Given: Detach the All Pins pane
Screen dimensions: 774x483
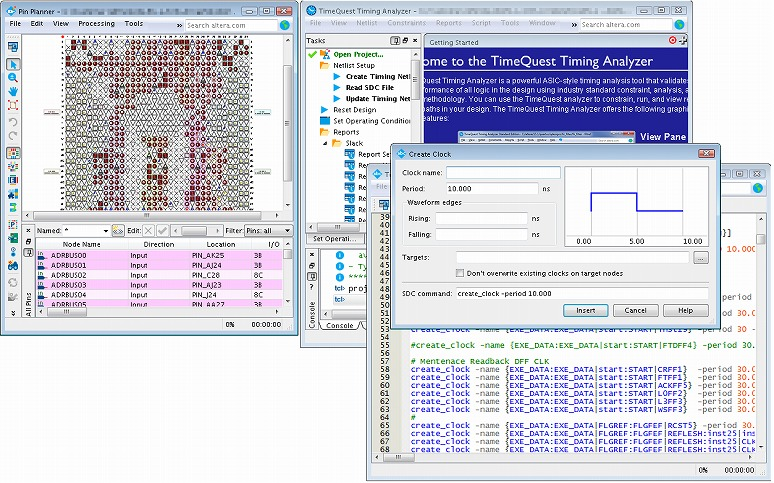Looking at the screenshot, I should coord(29,242).
